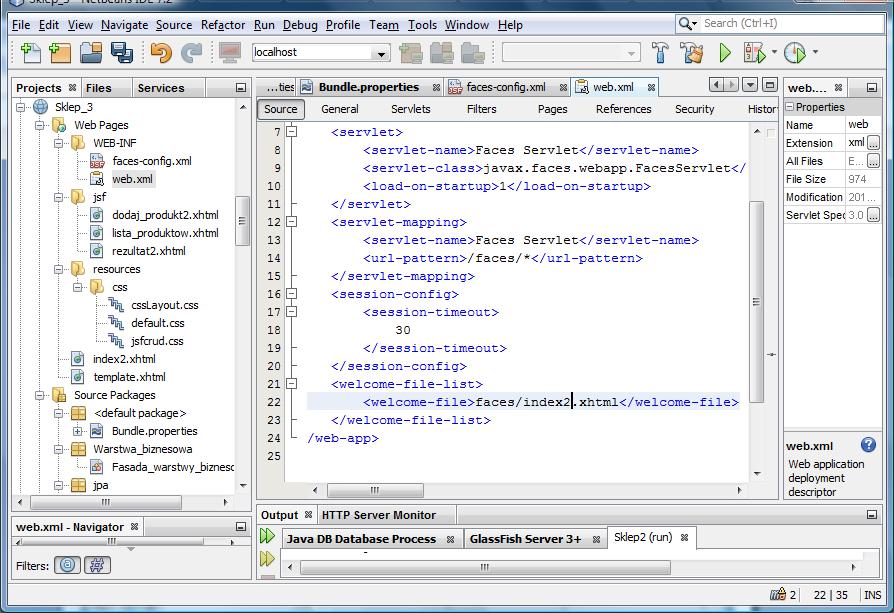Toggle the first Navigator filter button
This screenshot has height=613, width=894.
pos(67,565)
